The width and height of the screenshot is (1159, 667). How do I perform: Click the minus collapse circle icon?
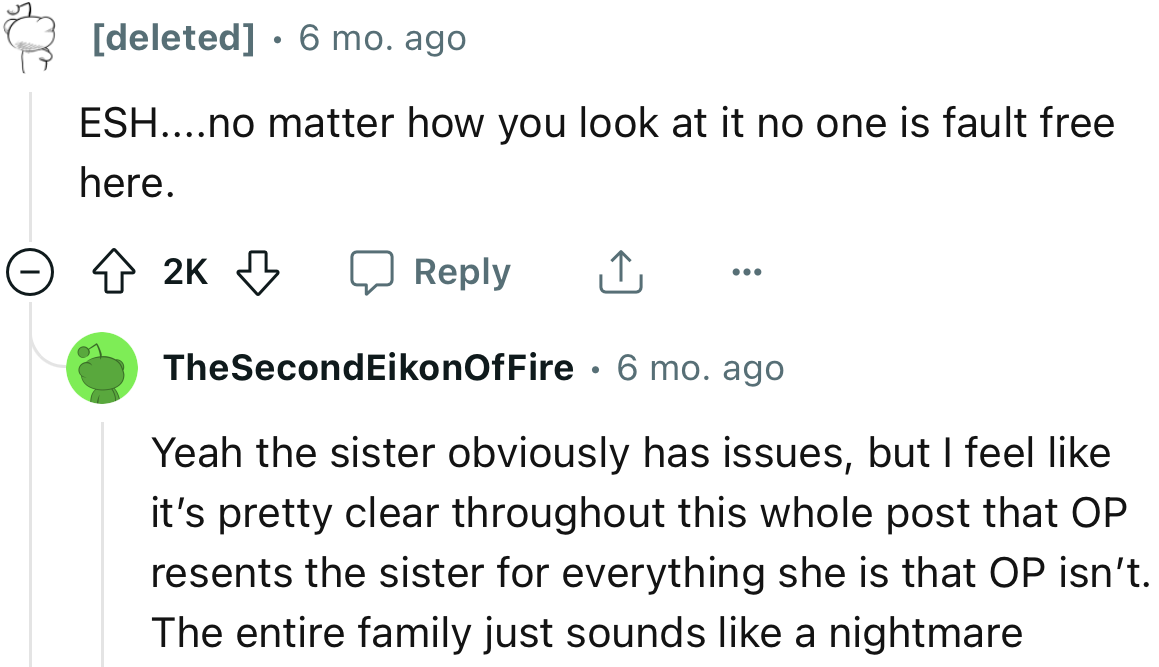click(30, 270)
